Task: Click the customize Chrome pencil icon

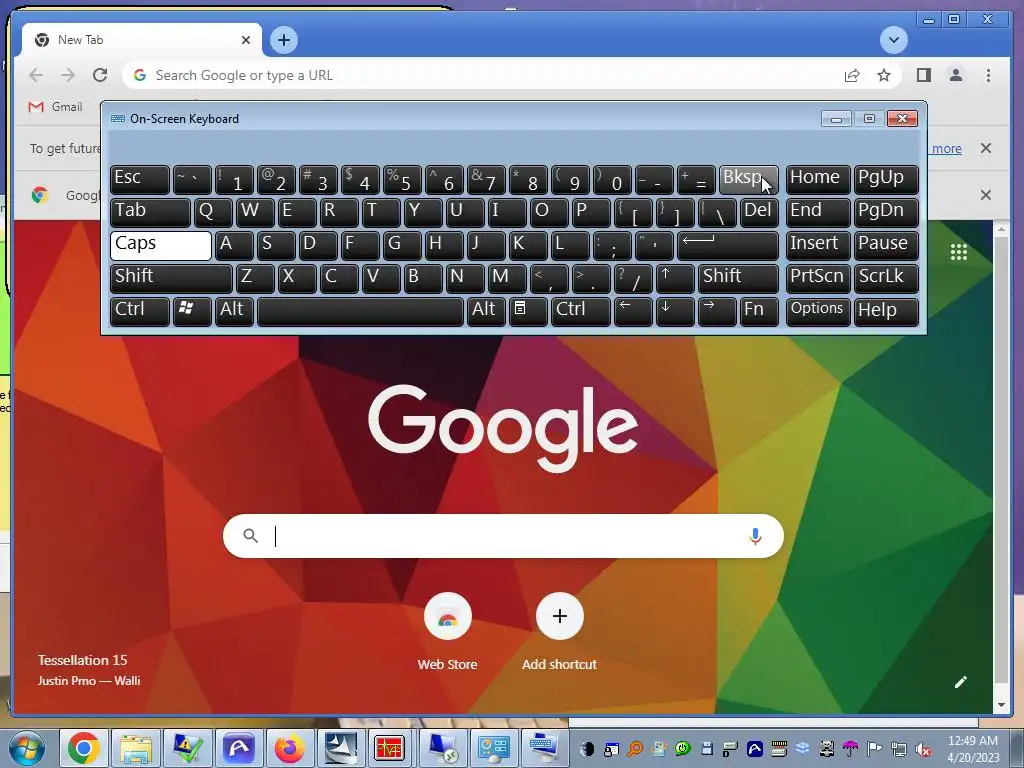Action: pos(960,682)
